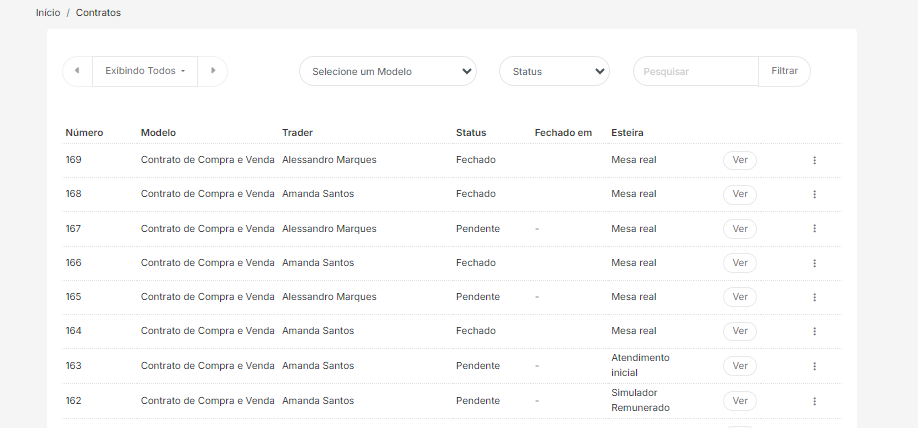Open three-dot menu for contract 164
This screenshot has height=428, width=918.
click(814, 331)
